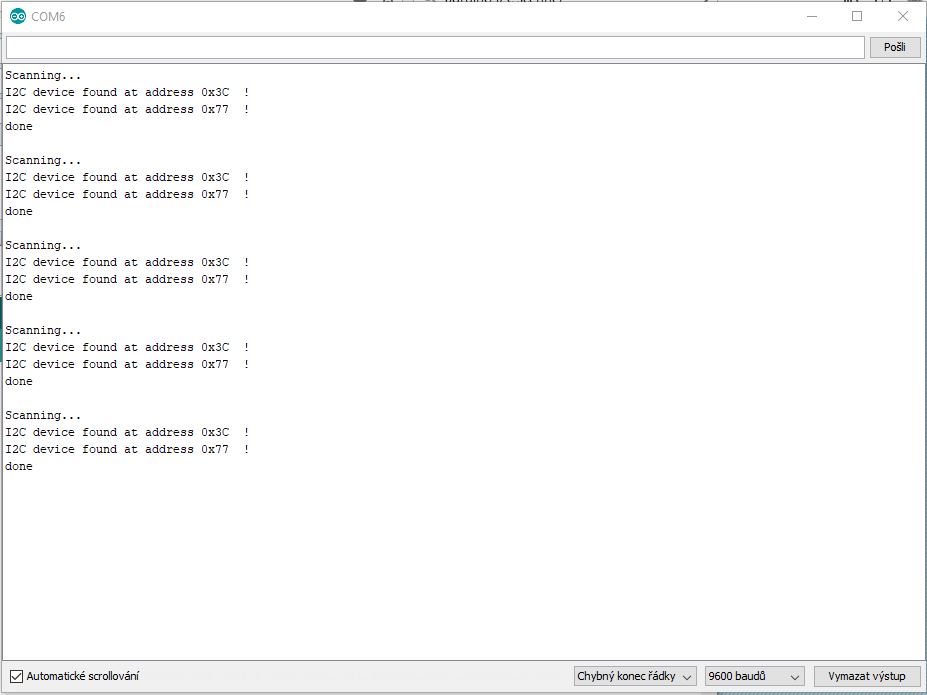This screenshot has width=927, height=695.
Task: Click the first "done" line in the output
Action: tap(19, 126)
